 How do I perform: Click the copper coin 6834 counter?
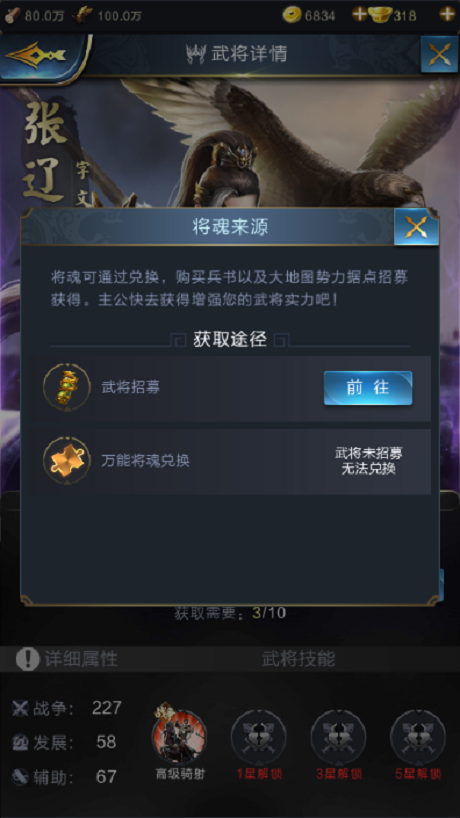[x=309, y=15]
